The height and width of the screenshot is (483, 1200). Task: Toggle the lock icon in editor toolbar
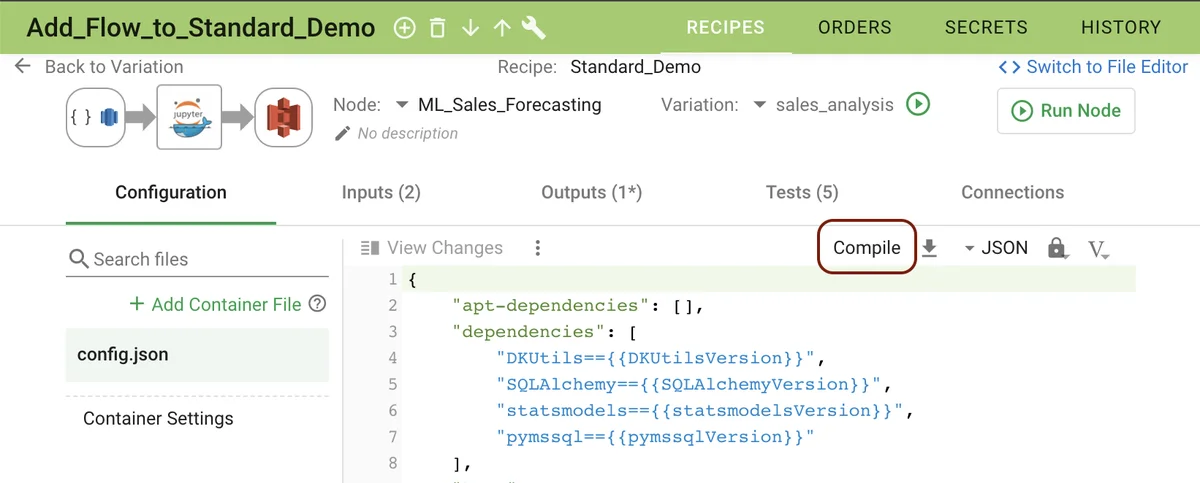[x=1056, y=248]
